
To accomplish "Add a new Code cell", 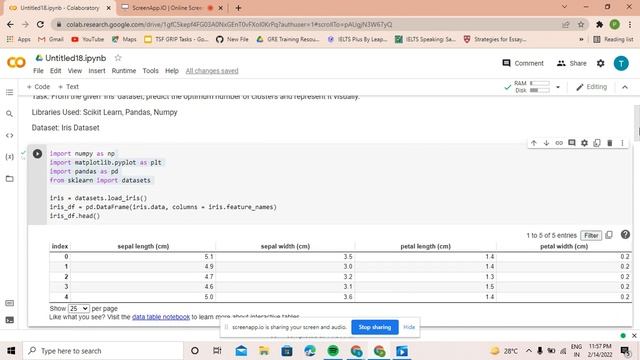I will coord(38,87).
